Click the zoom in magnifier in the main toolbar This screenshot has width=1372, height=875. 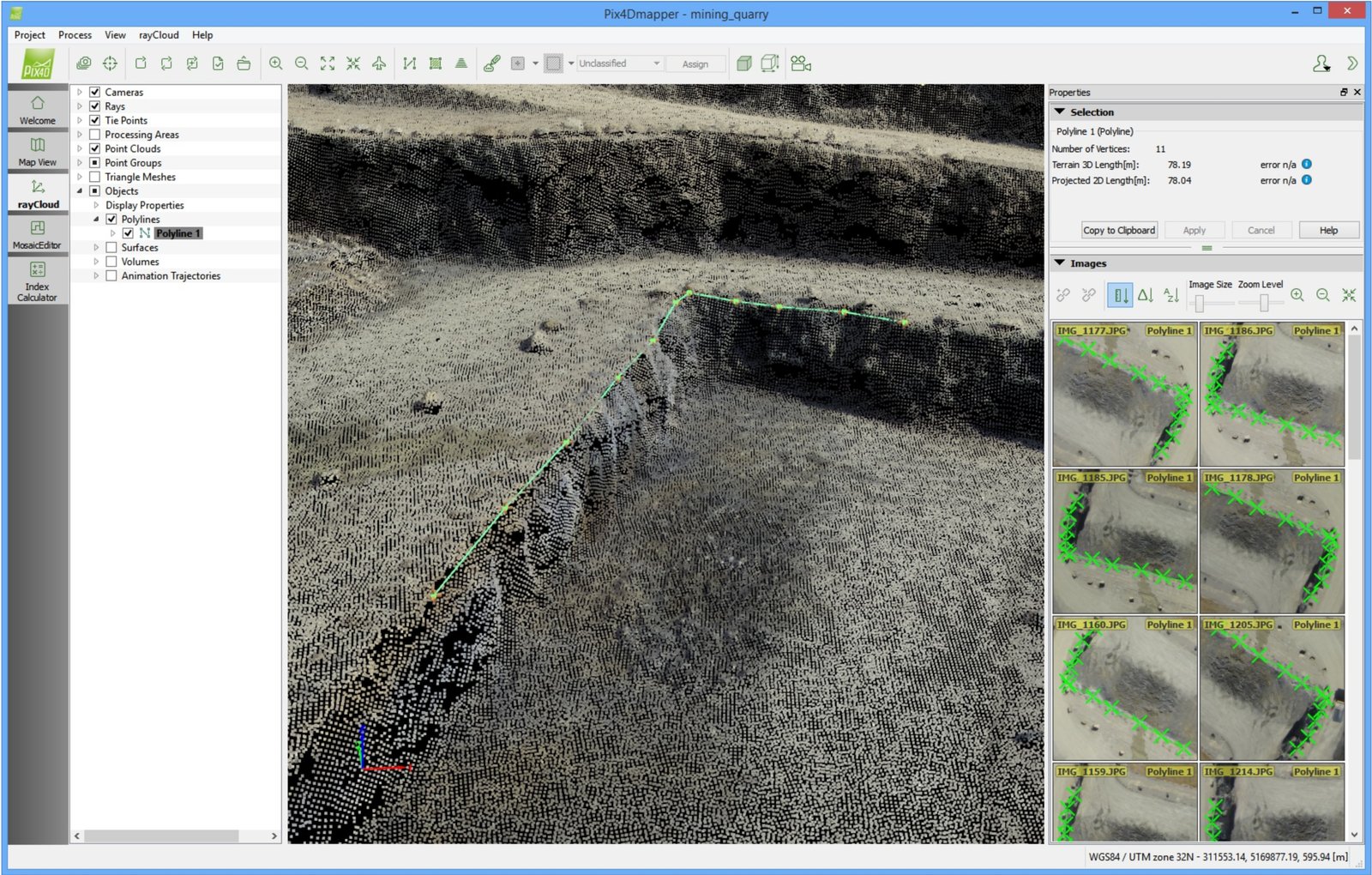pyautogui.click(x=276, y=63)
